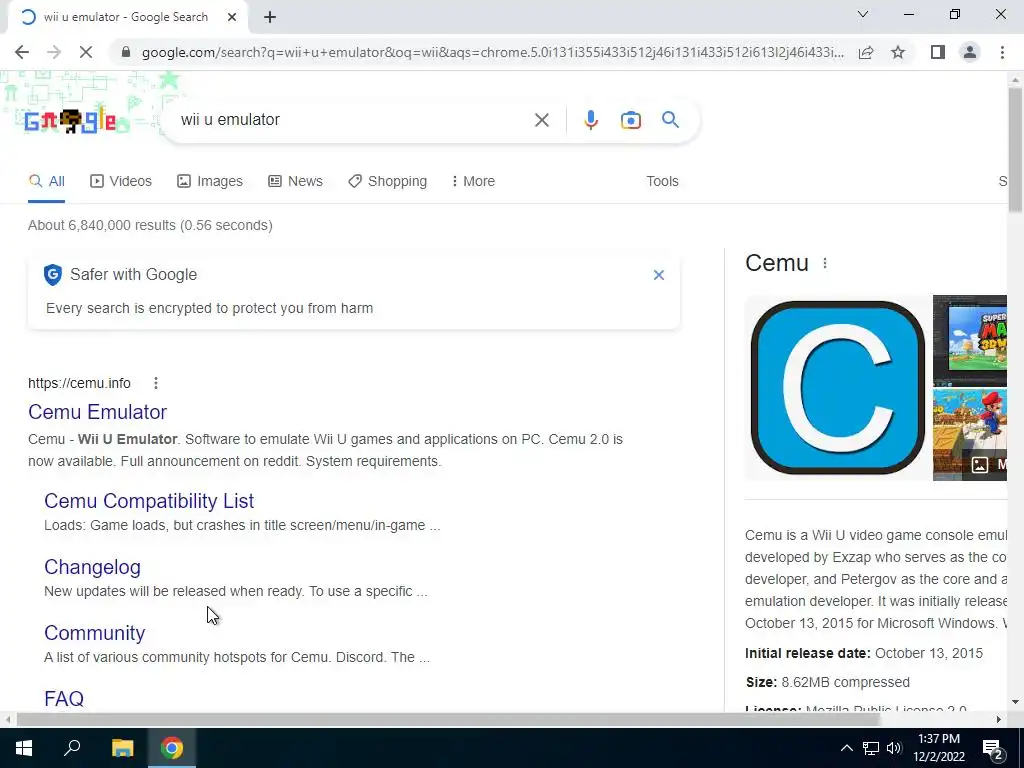
Task: Click the https://cemu.info URL text
Action: pyautogui.click(x=79, y=383)
